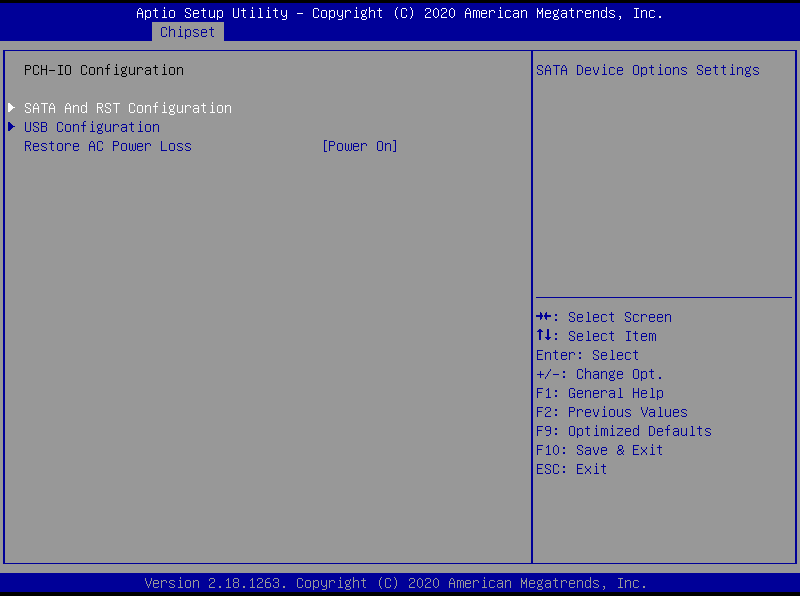
Task: Select the Restore AC Power Loss setting label
Action: (x=108, y=146)
